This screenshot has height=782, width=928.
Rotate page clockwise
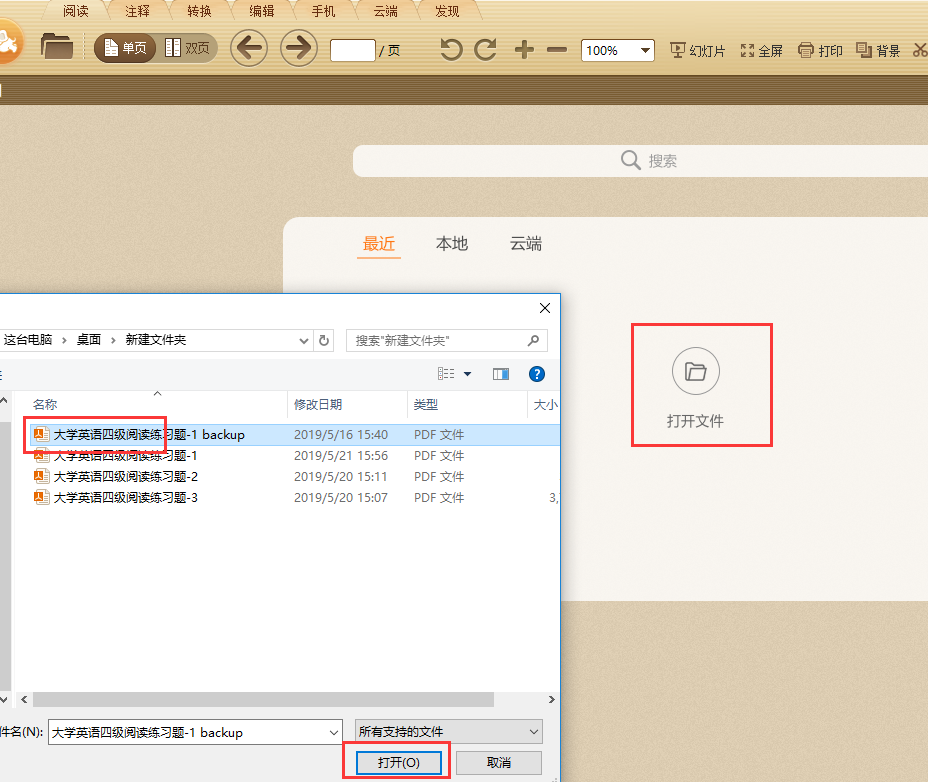(485, 50)
